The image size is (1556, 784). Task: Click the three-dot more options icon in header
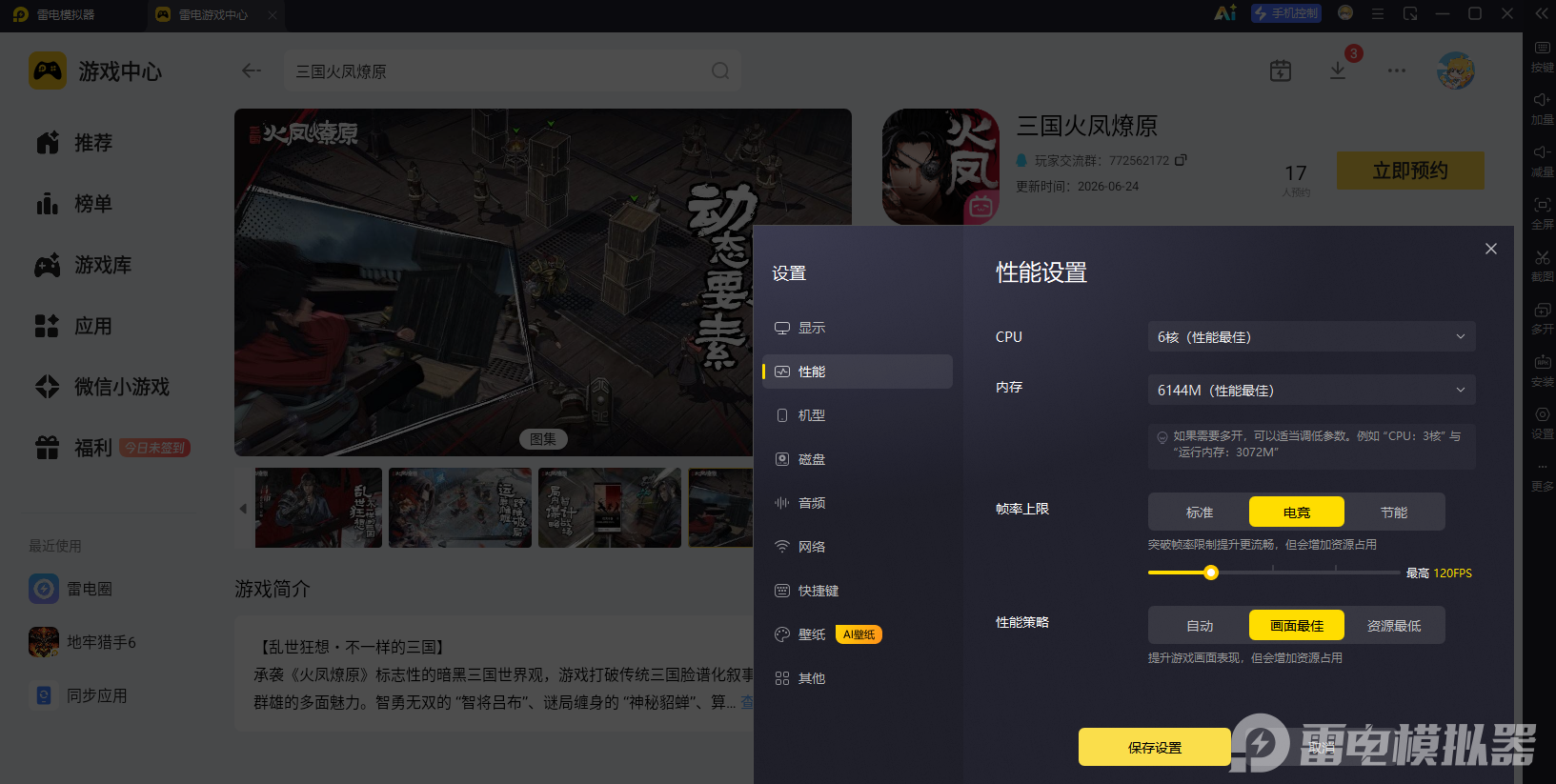click(1397, 70)
